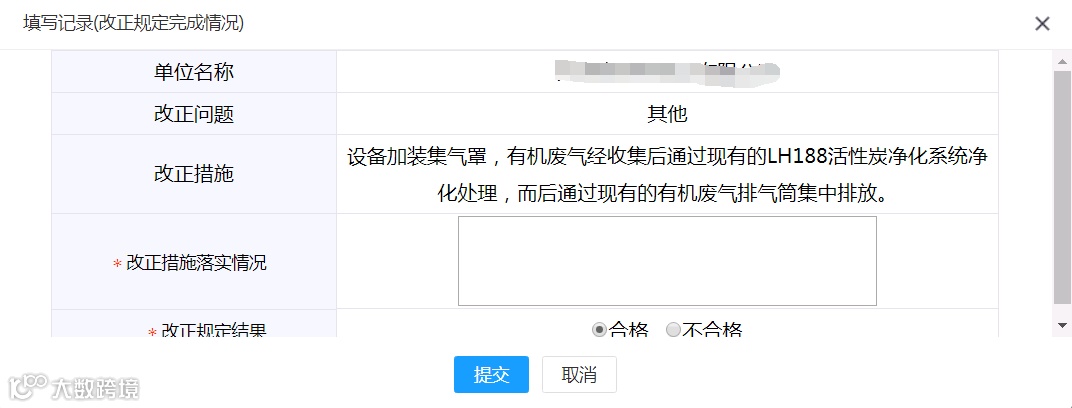The image size is (1072, 408).
Task: Click the vertical scrollbar thumb
Action: 1062,187
